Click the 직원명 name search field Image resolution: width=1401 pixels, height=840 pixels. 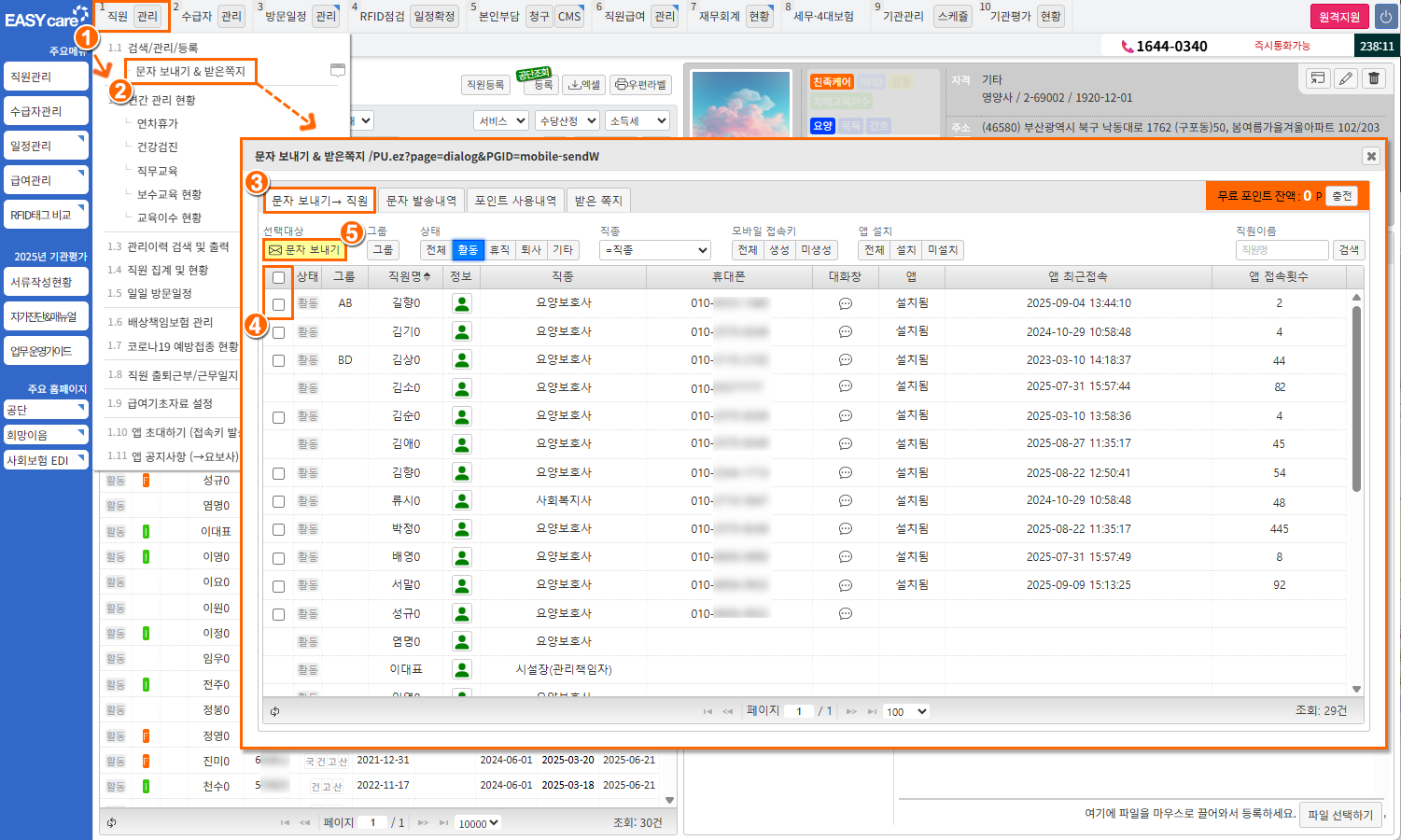1282,250
